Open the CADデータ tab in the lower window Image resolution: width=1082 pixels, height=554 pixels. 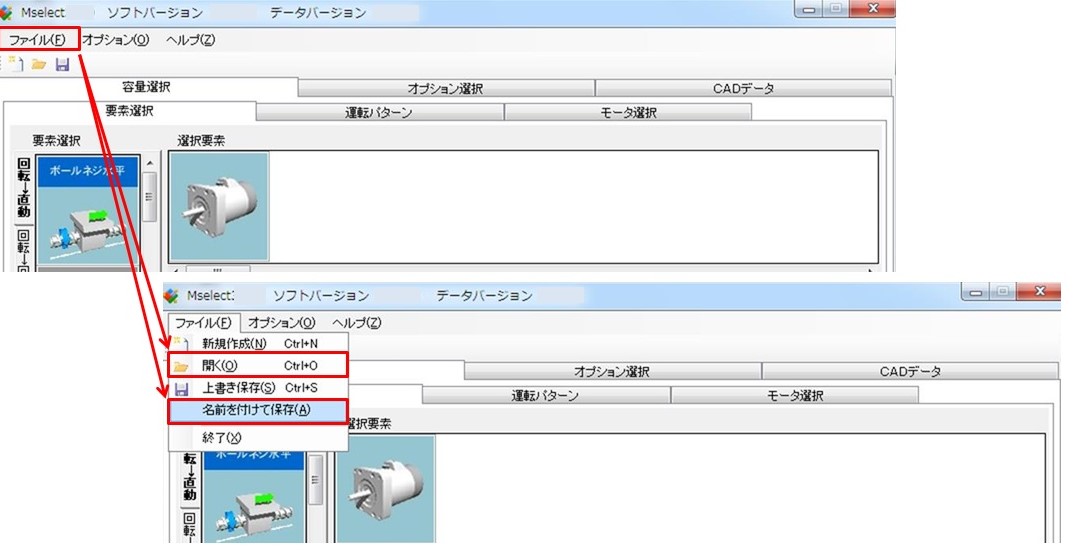point(910,372)
